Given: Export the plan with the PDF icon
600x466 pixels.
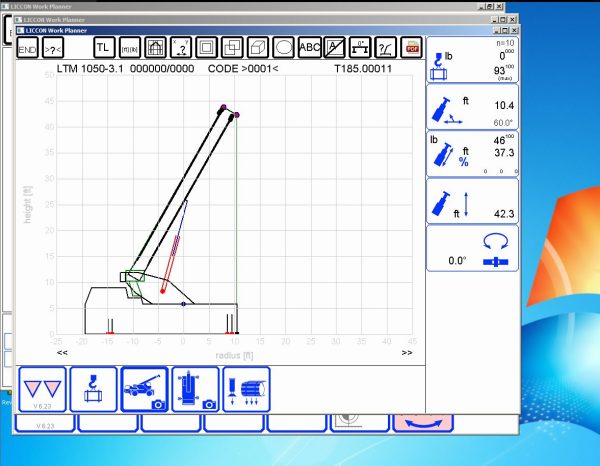Looking at the screenshot, I should pos(411,48).
